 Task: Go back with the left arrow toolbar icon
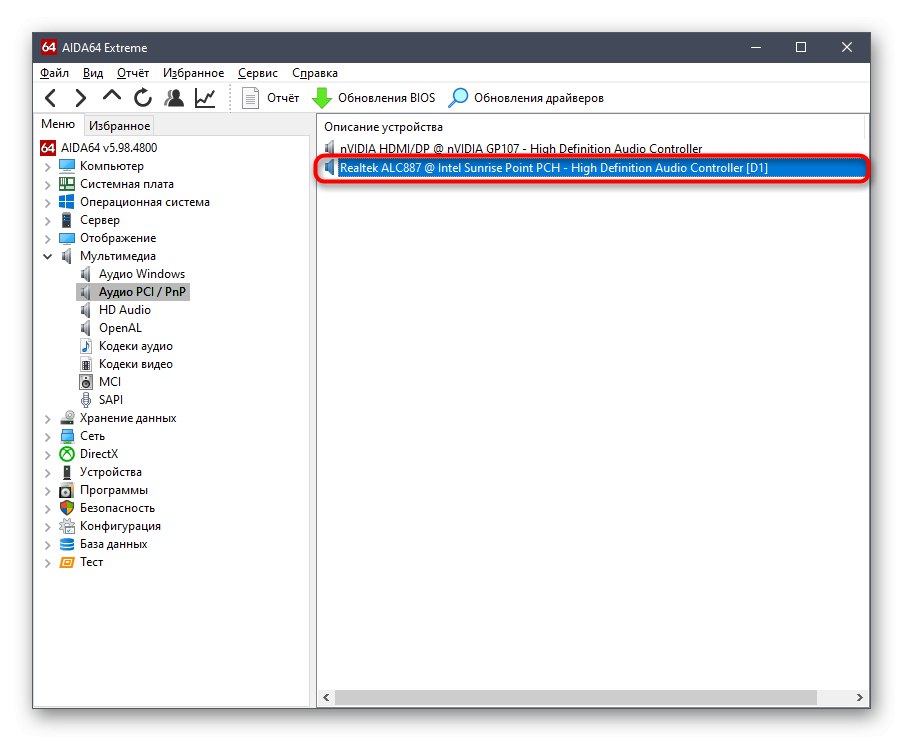coord(51,98)
